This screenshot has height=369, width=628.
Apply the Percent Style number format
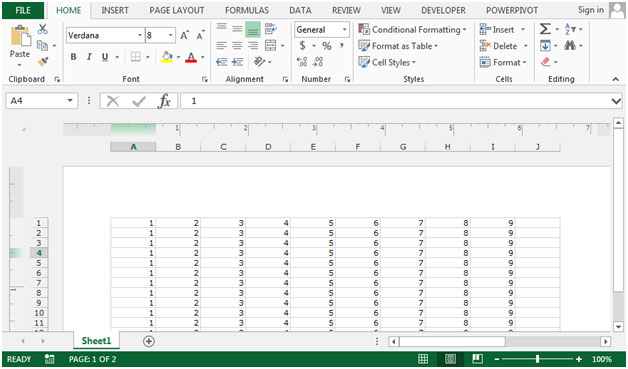point(327,46)
